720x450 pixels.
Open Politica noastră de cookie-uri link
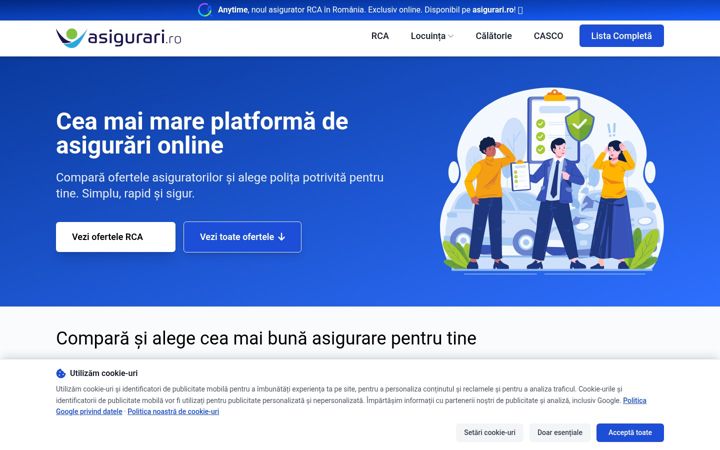click(173, 411)
